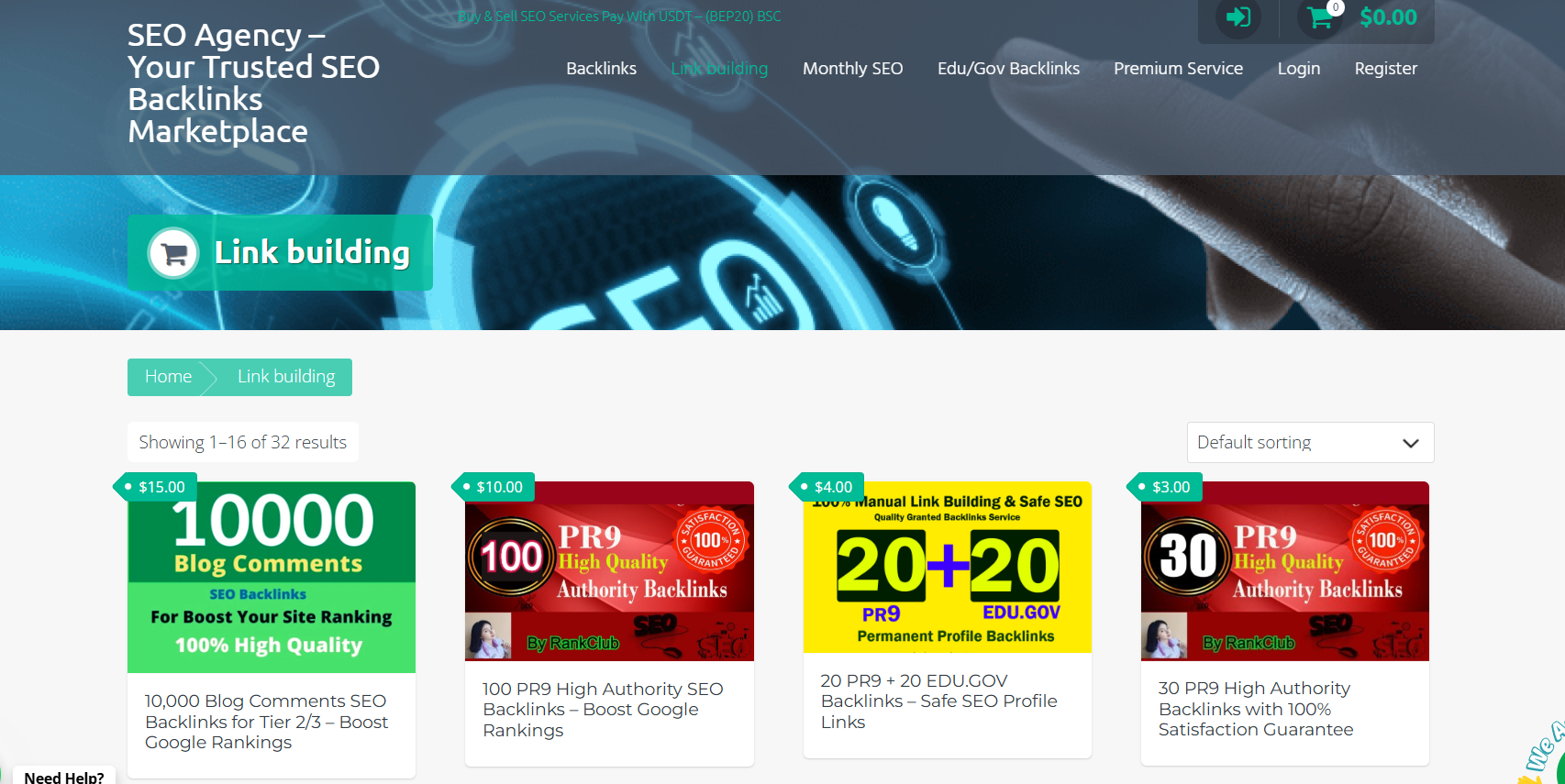This screenshot has height=784, width=1565.
Task: Click the Login link in navigation
Action: [x=1298, y=69]
